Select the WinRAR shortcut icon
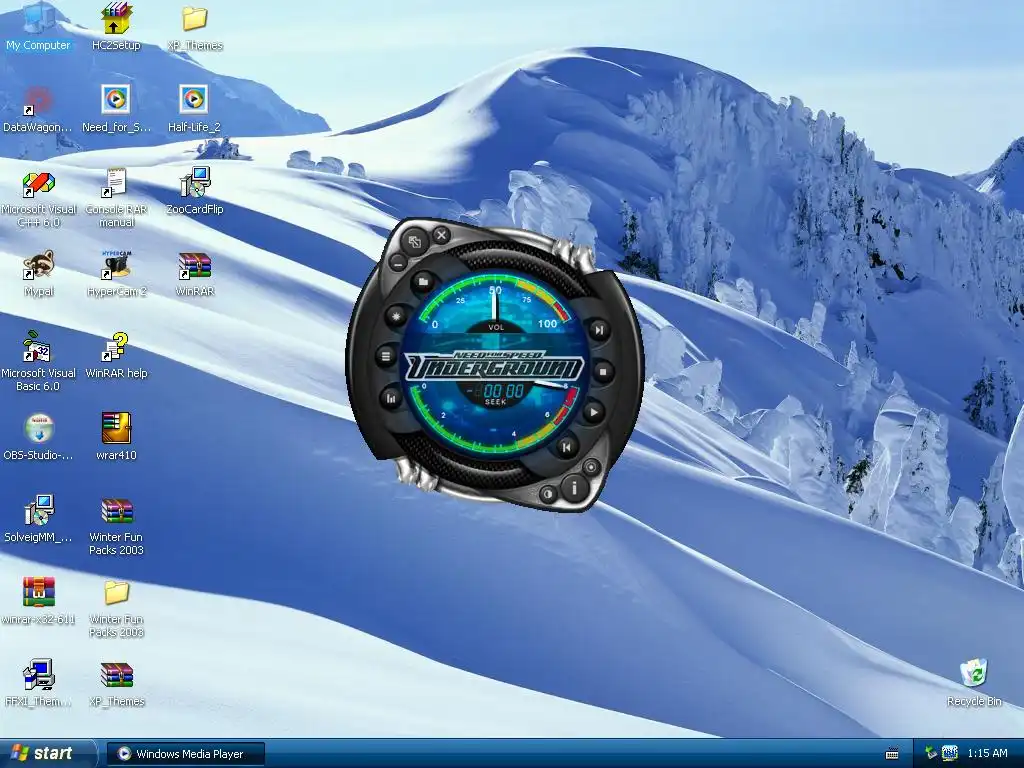Image resolution: width=1024 pixels, height=768 pixels. click(195, 274)
